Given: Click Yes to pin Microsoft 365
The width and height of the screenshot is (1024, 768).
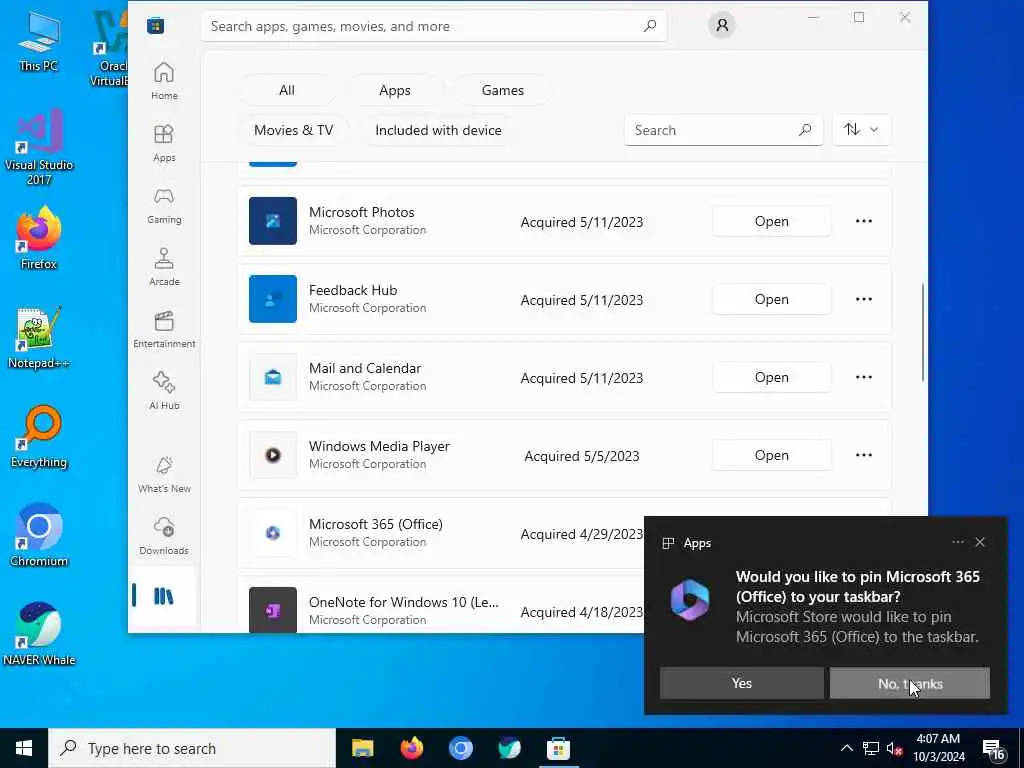Looking at the screenshot, I should coord(741,683).
